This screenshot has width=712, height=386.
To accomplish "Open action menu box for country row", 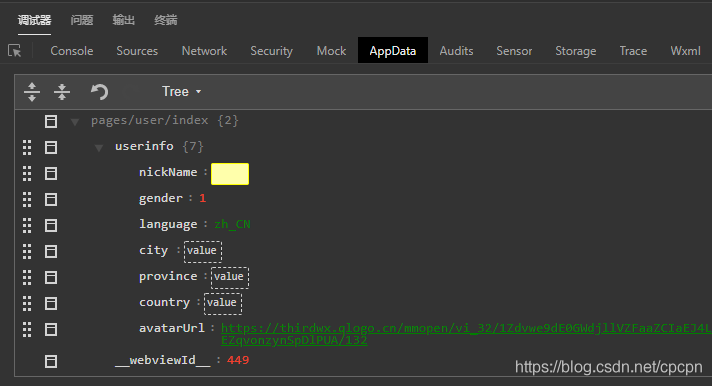I will click(51, 303).
